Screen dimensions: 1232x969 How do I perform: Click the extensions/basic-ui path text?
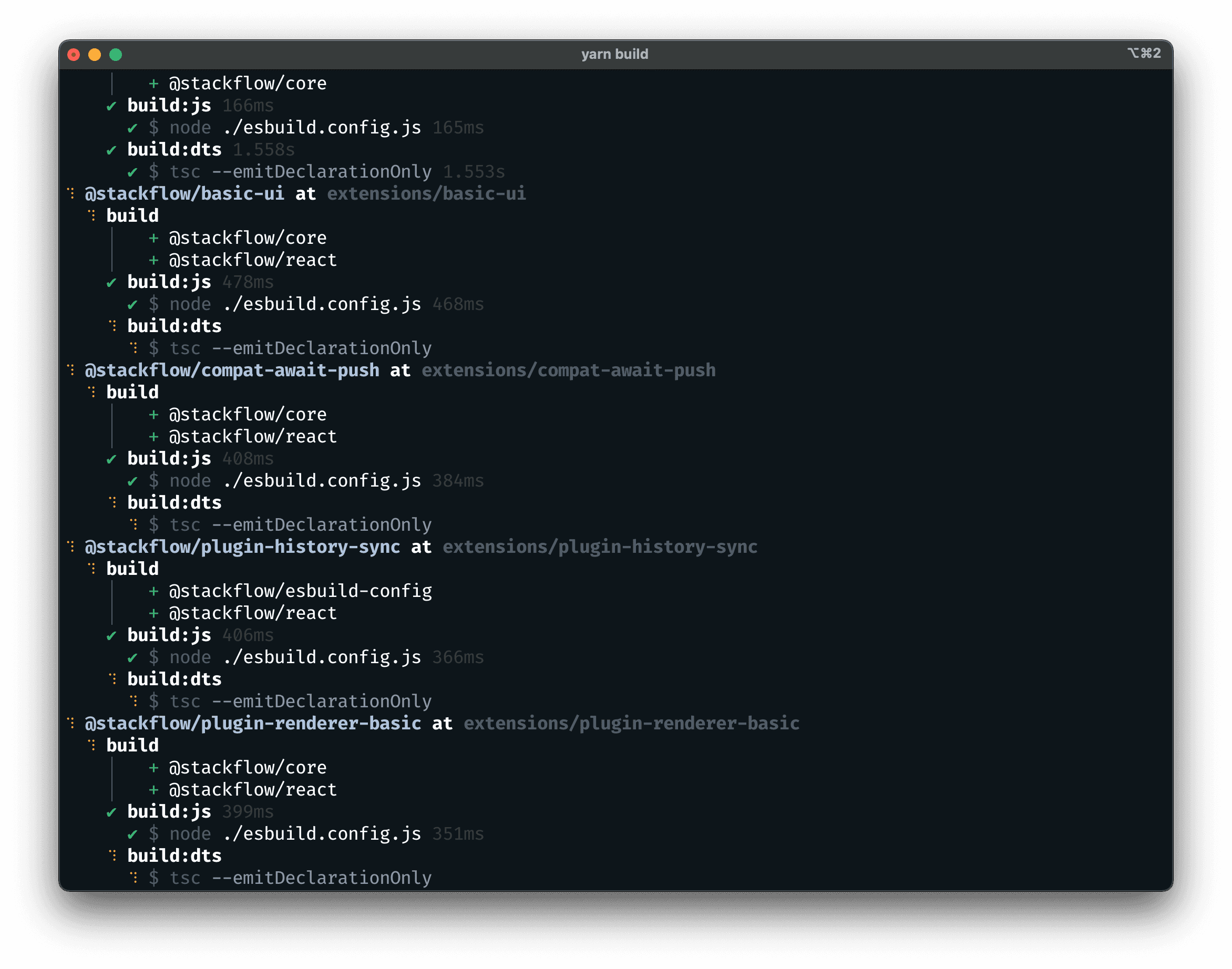coord(426,193)
